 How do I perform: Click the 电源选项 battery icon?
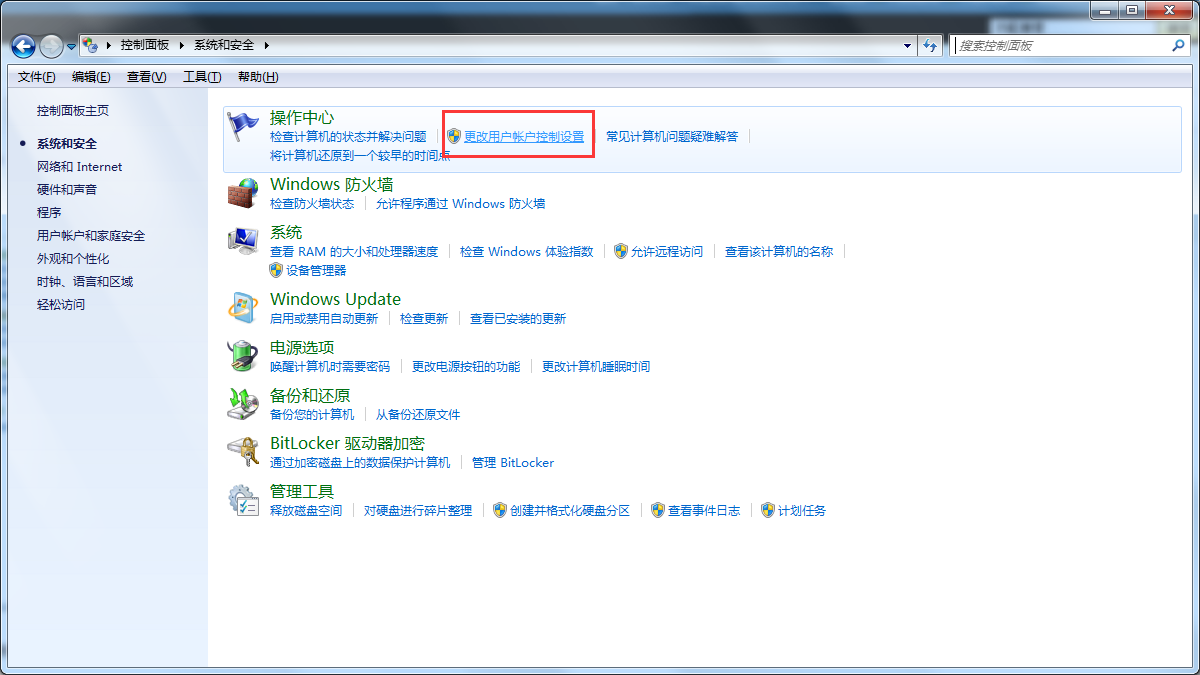pyautogui.click(x=243, y=356)
